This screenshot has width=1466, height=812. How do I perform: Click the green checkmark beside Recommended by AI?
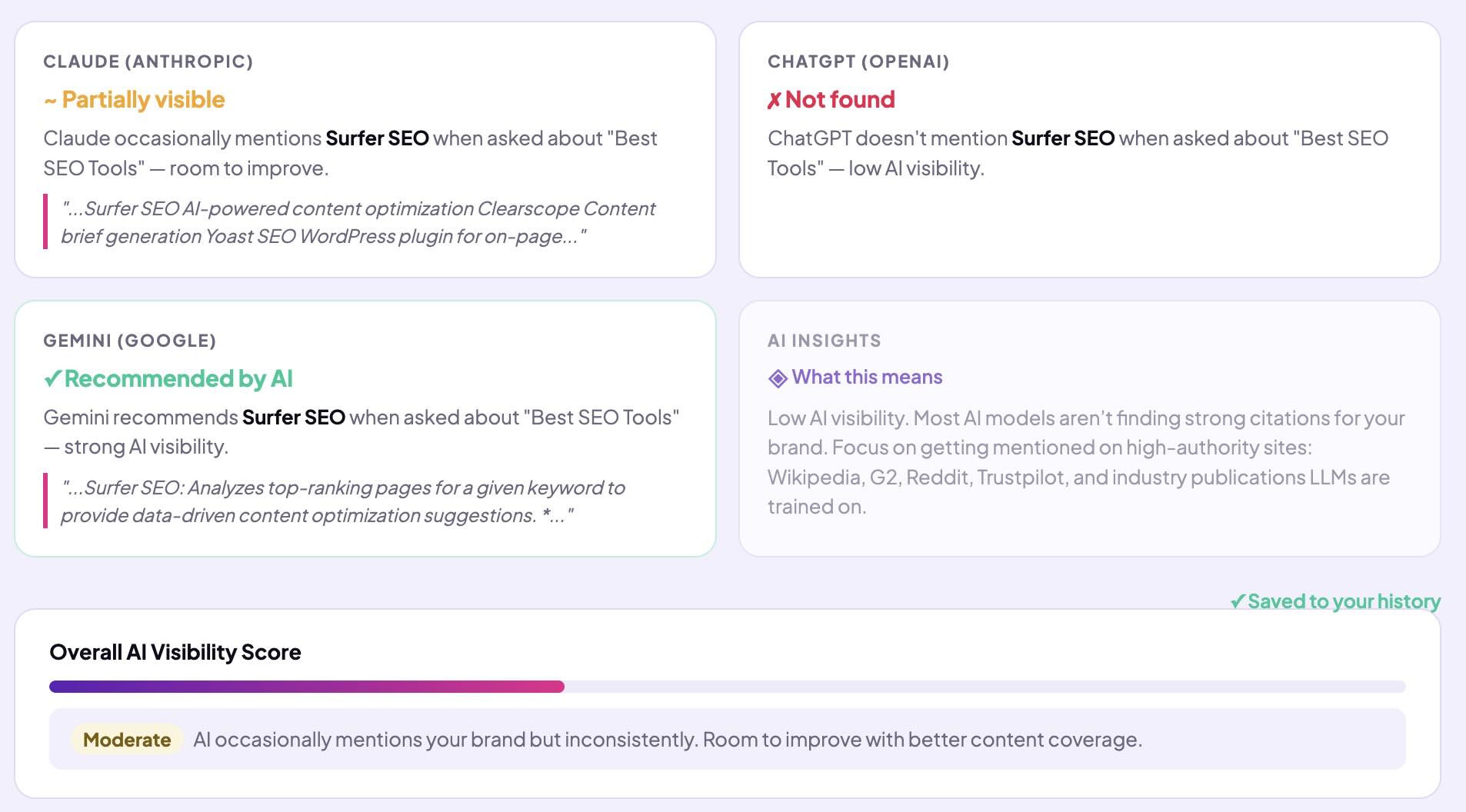[52, 378]
